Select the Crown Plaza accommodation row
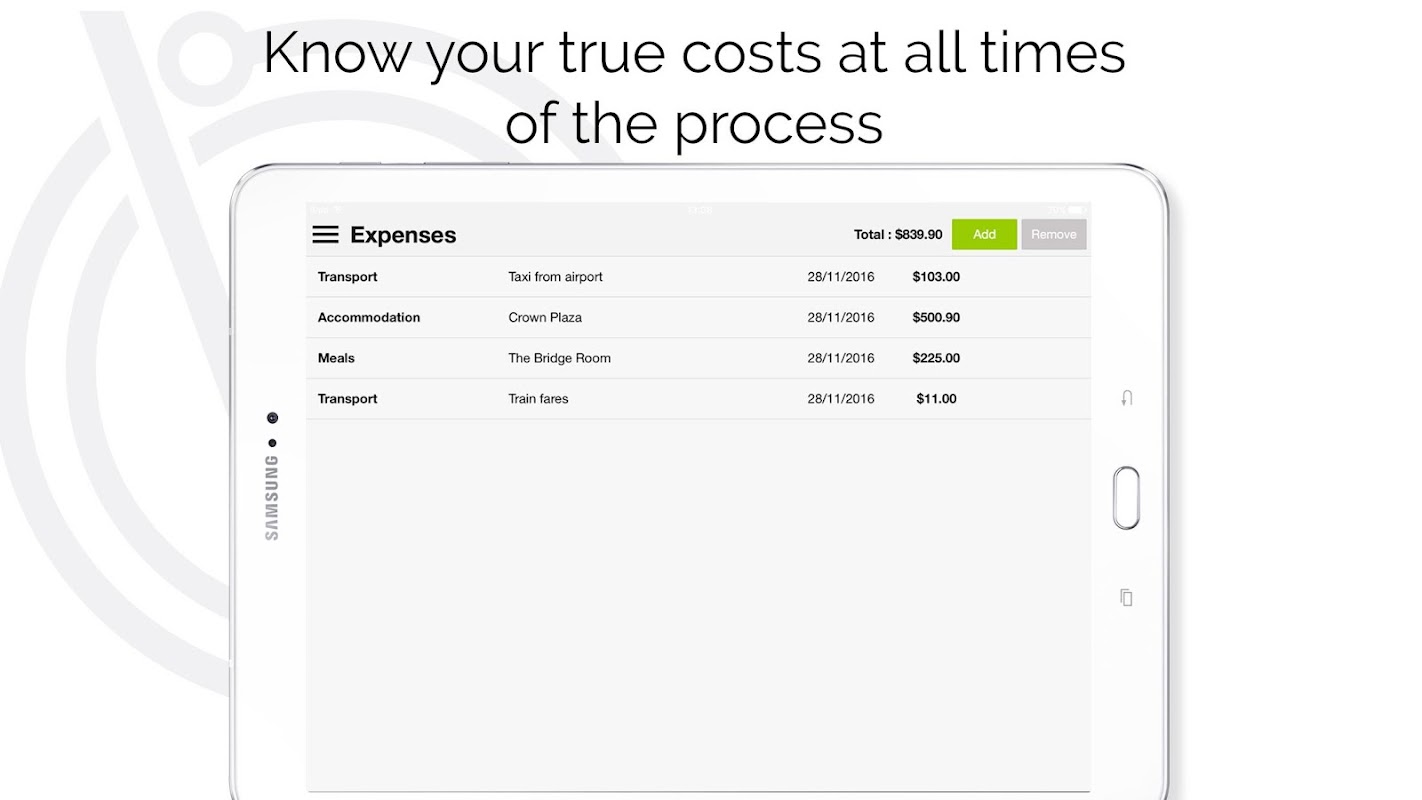 (698, 317)
